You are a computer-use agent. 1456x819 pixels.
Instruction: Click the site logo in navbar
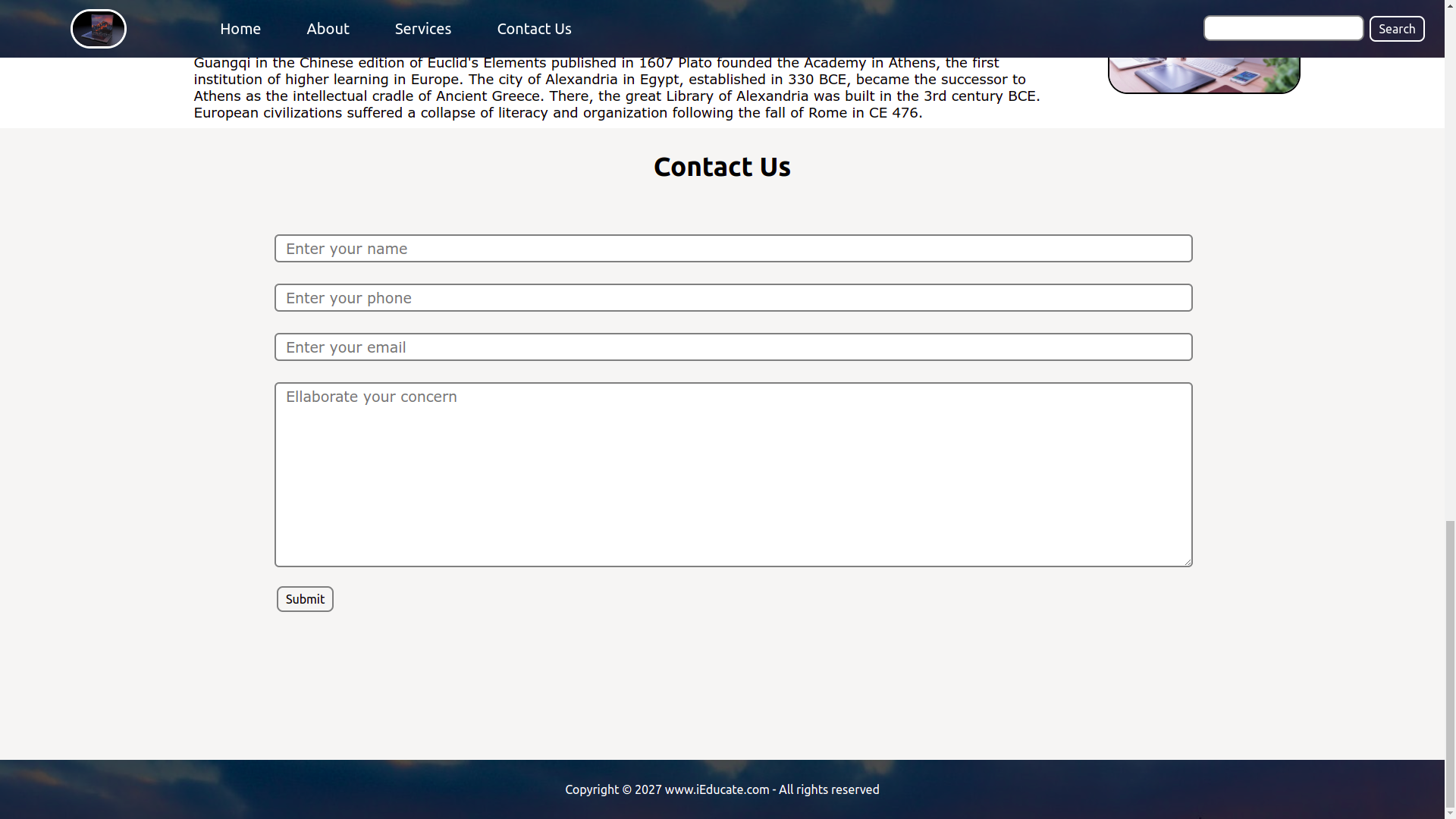99,29
